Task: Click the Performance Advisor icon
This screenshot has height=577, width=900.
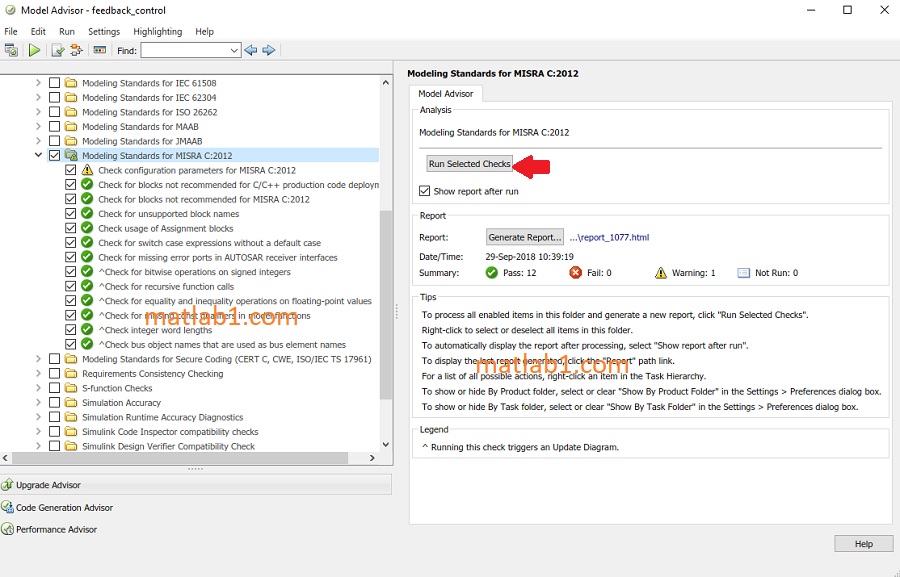Action: (x=7, y=529)
